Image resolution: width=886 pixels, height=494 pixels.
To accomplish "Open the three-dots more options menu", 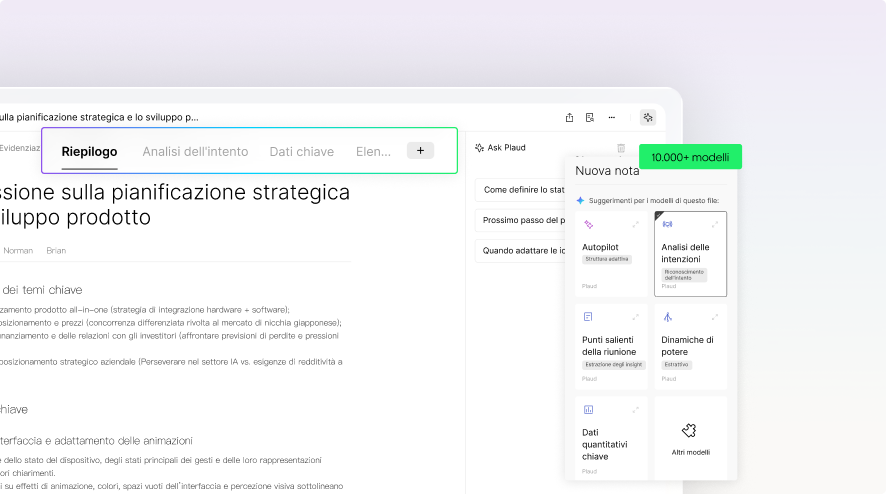I will click(x=611, y=117).
